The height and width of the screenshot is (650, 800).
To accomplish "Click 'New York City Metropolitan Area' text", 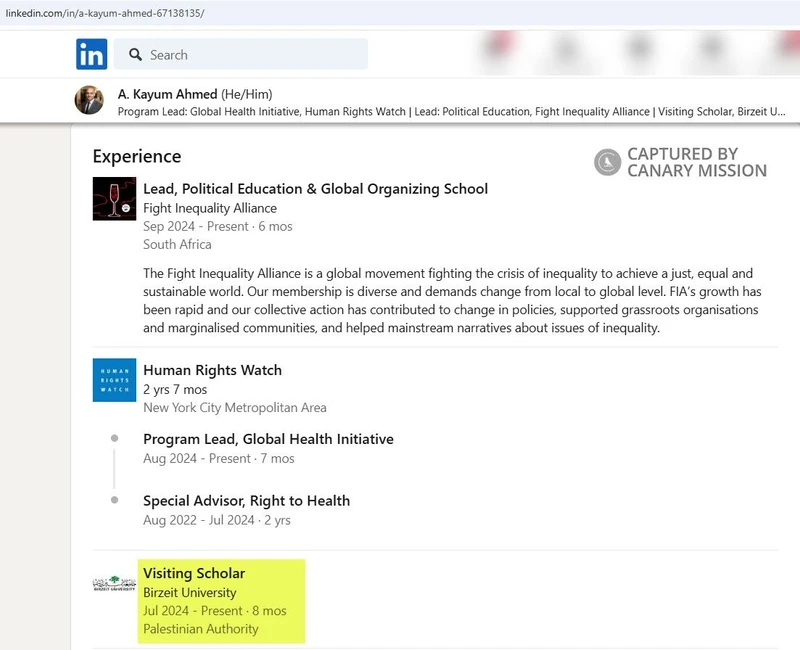I will 235,408.
